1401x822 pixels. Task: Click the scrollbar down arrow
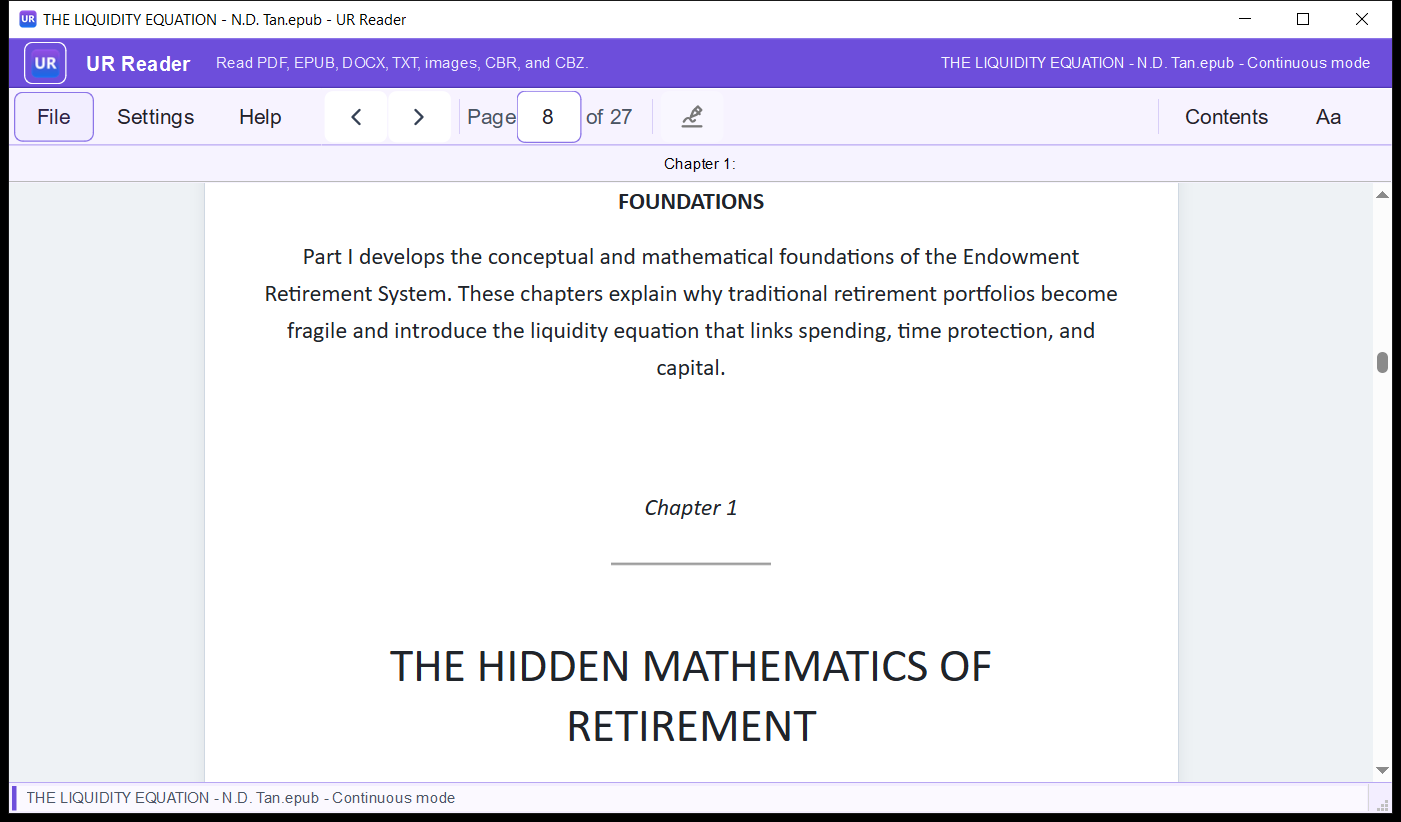click(1383, 770)
